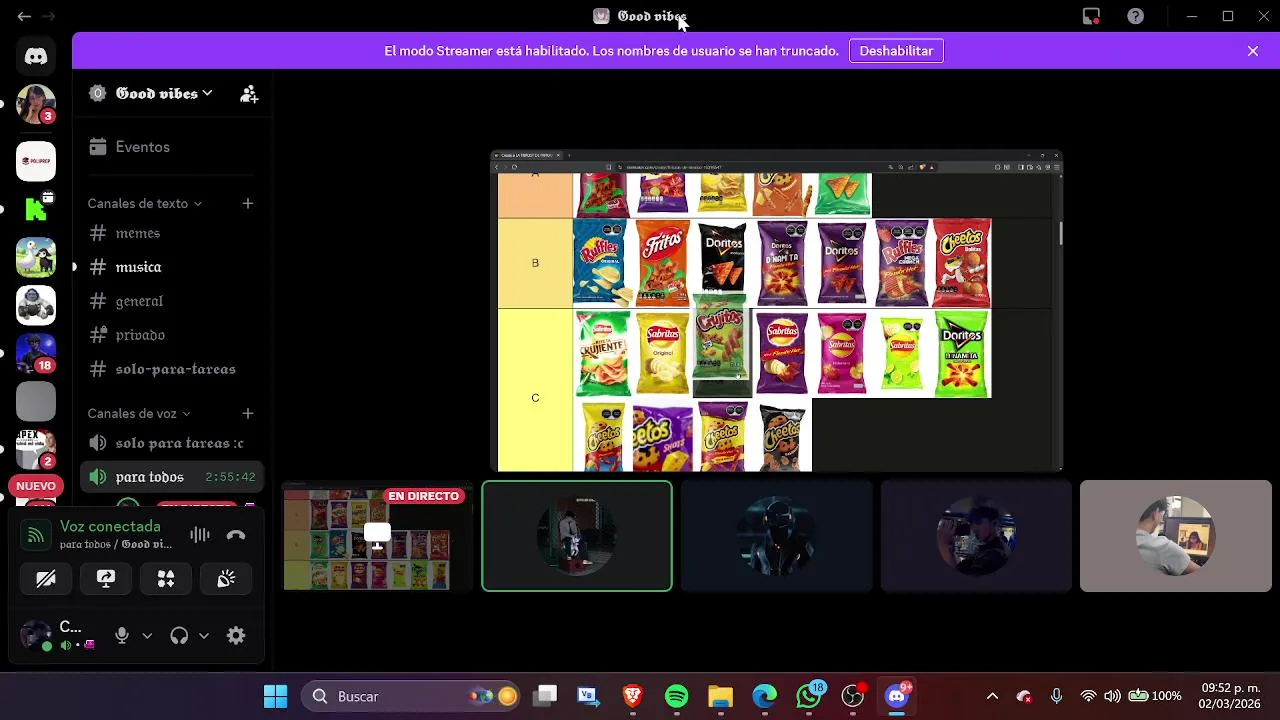Viewport: 1280px width, 720px height.
Task: Open the activities launcher button
Action: pos(166,579)
